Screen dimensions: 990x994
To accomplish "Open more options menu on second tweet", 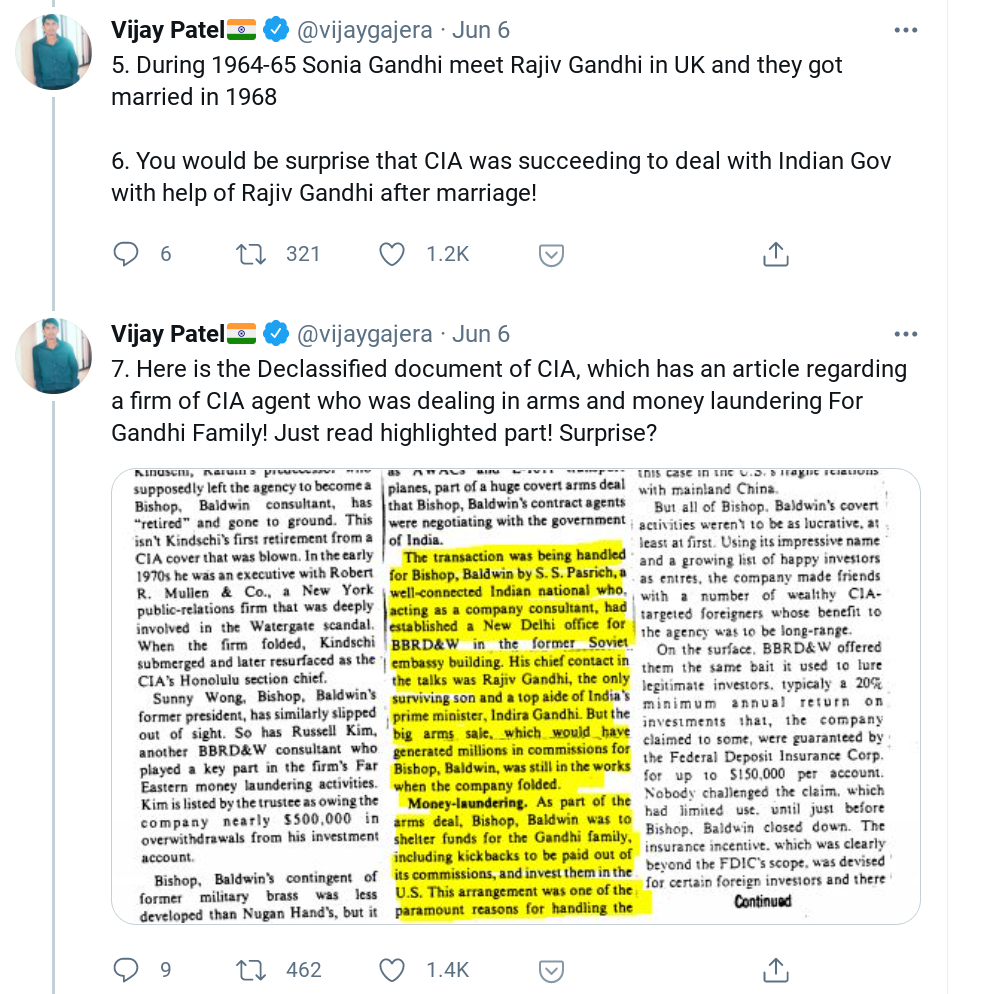I will pos(906,333).
